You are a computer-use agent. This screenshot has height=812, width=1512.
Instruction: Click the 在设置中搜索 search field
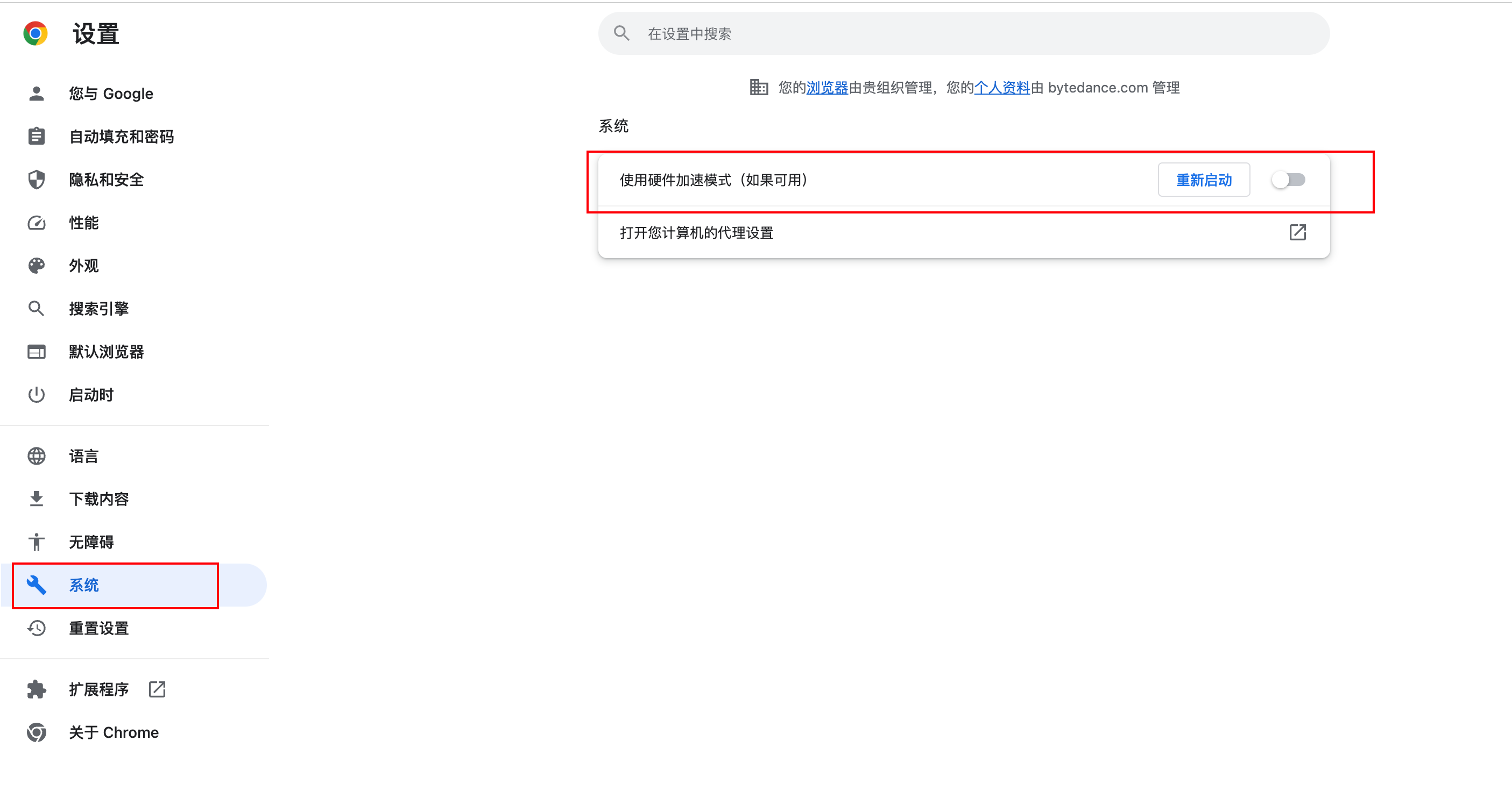963,34
